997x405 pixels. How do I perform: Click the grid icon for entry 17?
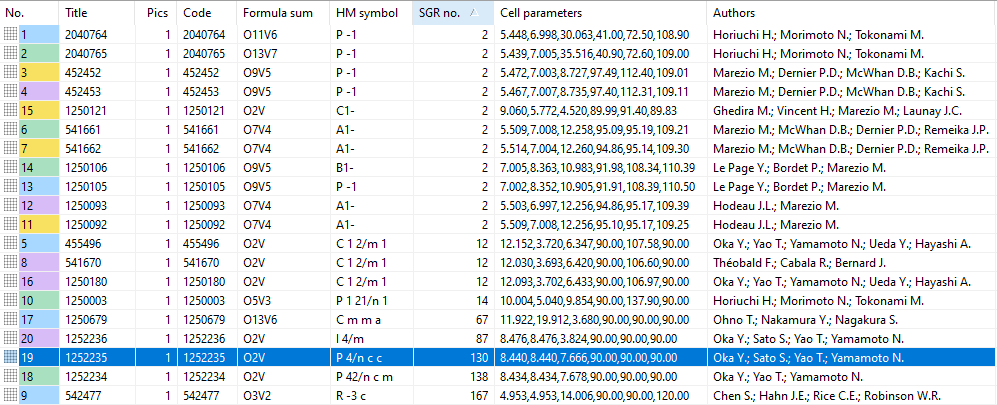pos(11,319)
